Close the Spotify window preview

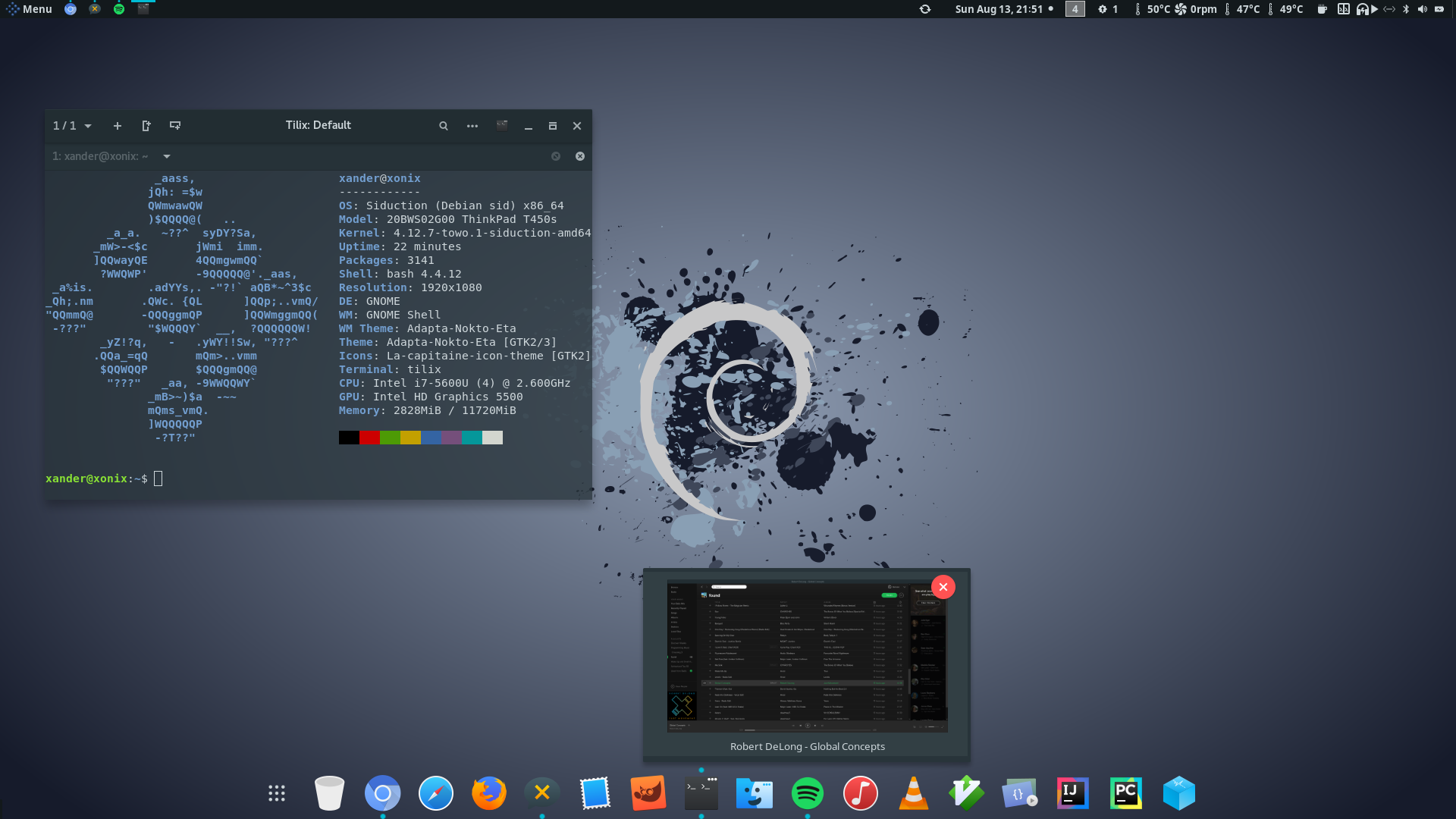pos(943,587)
